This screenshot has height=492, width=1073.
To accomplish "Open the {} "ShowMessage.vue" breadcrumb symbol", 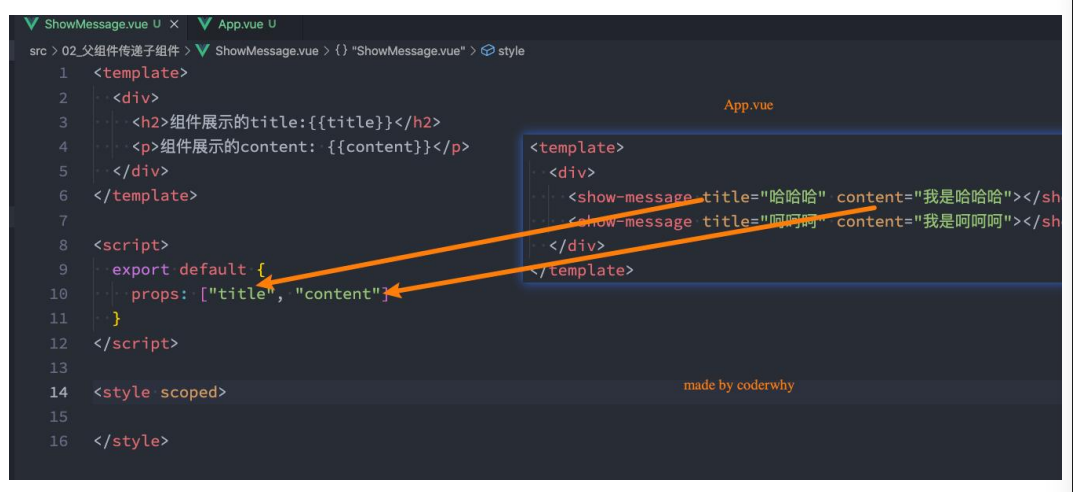I will (x=400, y=51).
